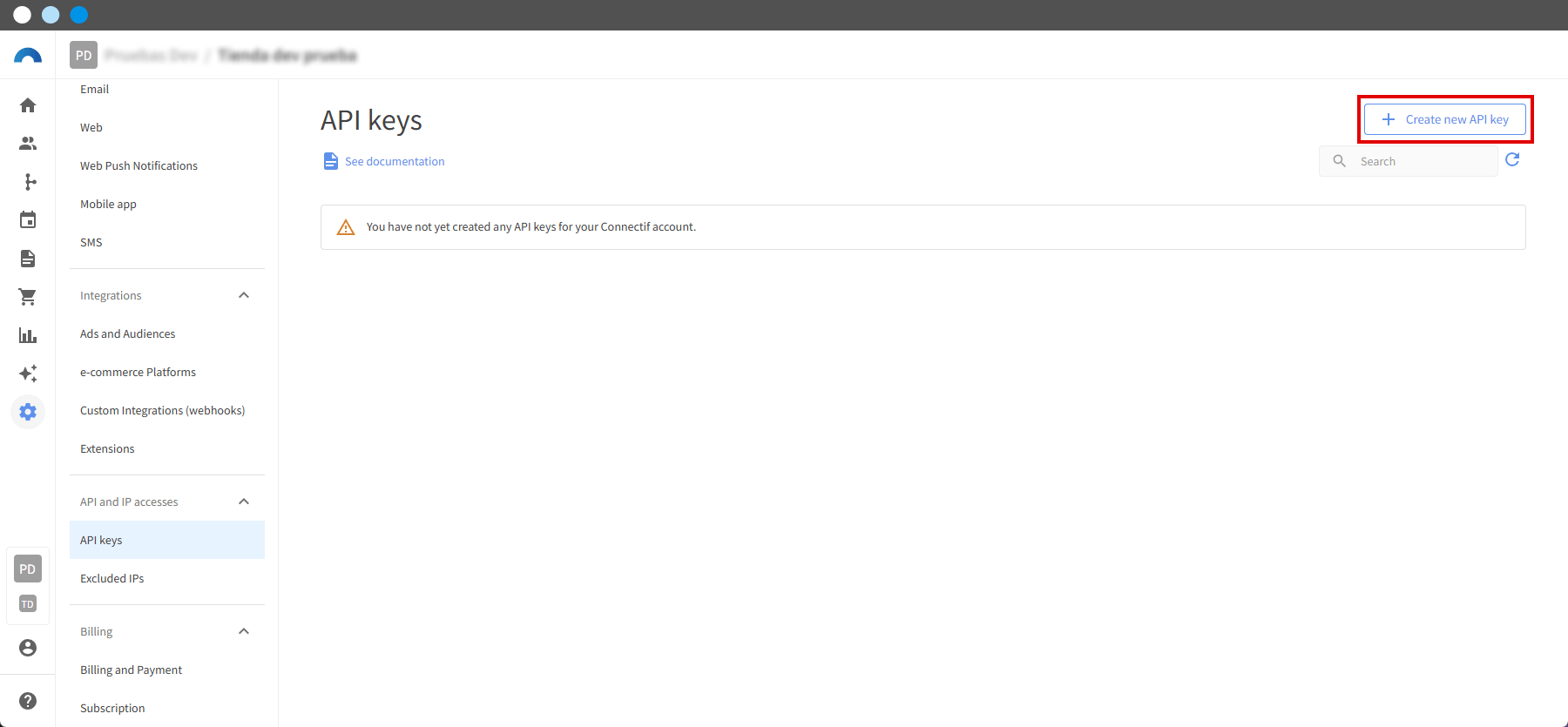Open the Home icon in the sidebar
Image resolution: width=1568 pixels, height=727 pixels.
[x=28, y=105]
